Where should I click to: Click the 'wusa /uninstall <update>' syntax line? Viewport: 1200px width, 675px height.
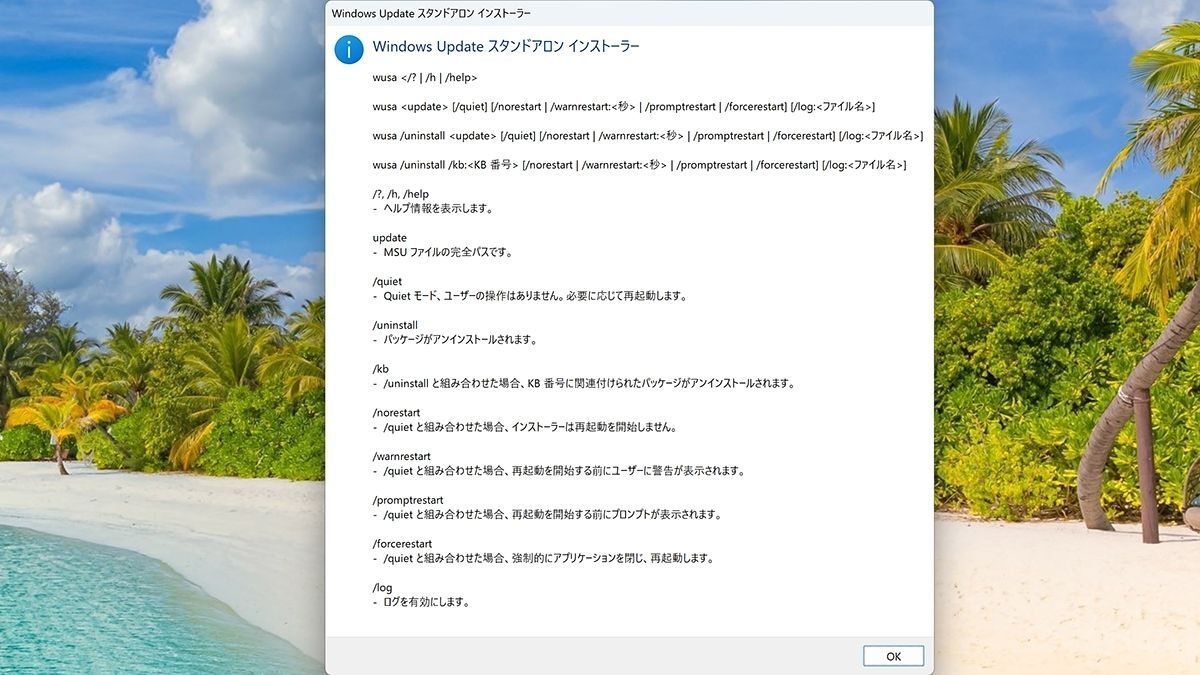648,135
